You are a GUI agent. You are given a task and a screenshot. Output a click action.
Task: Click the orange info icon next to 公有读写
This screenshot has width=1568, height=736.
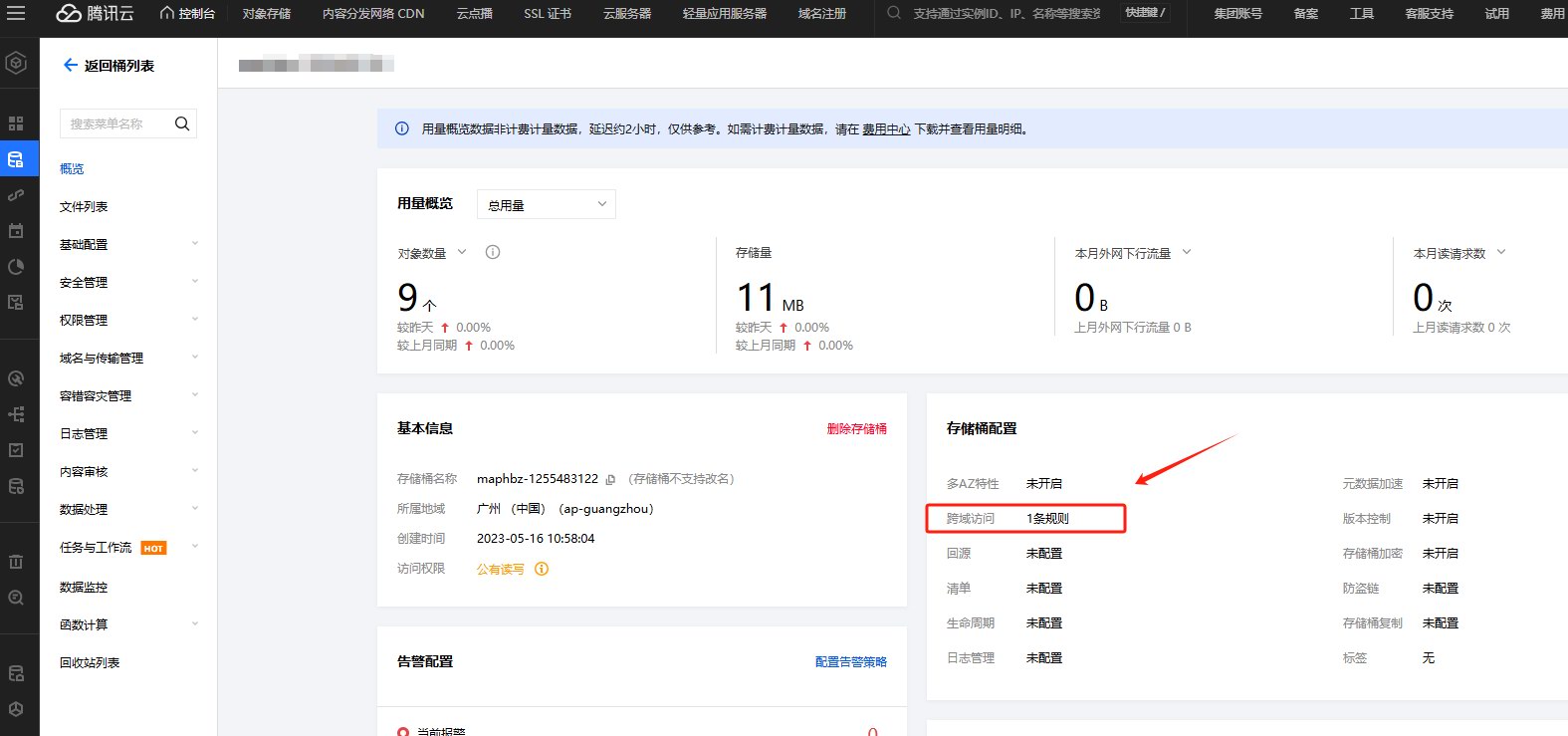tap(542, 569)
